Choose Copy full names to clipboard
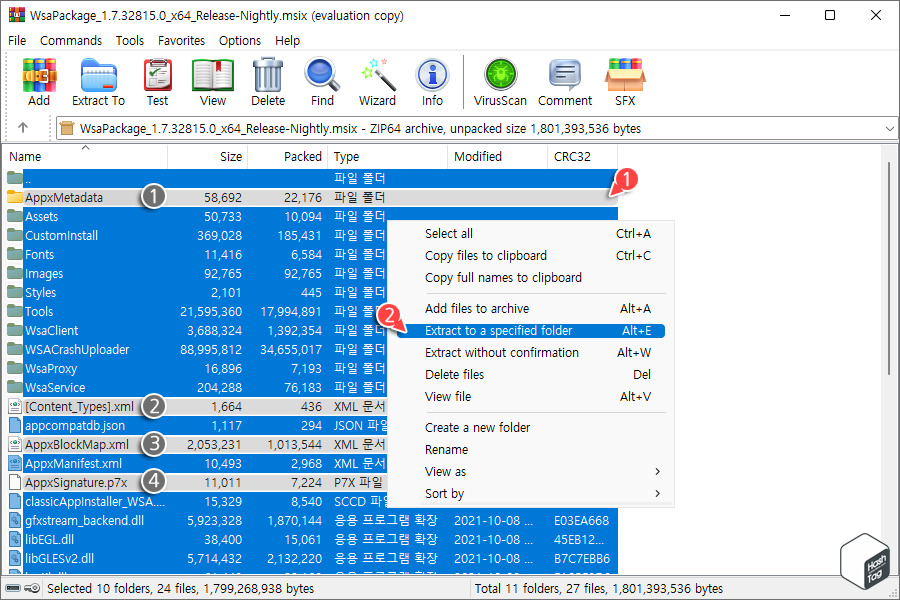 click(531, 277)
